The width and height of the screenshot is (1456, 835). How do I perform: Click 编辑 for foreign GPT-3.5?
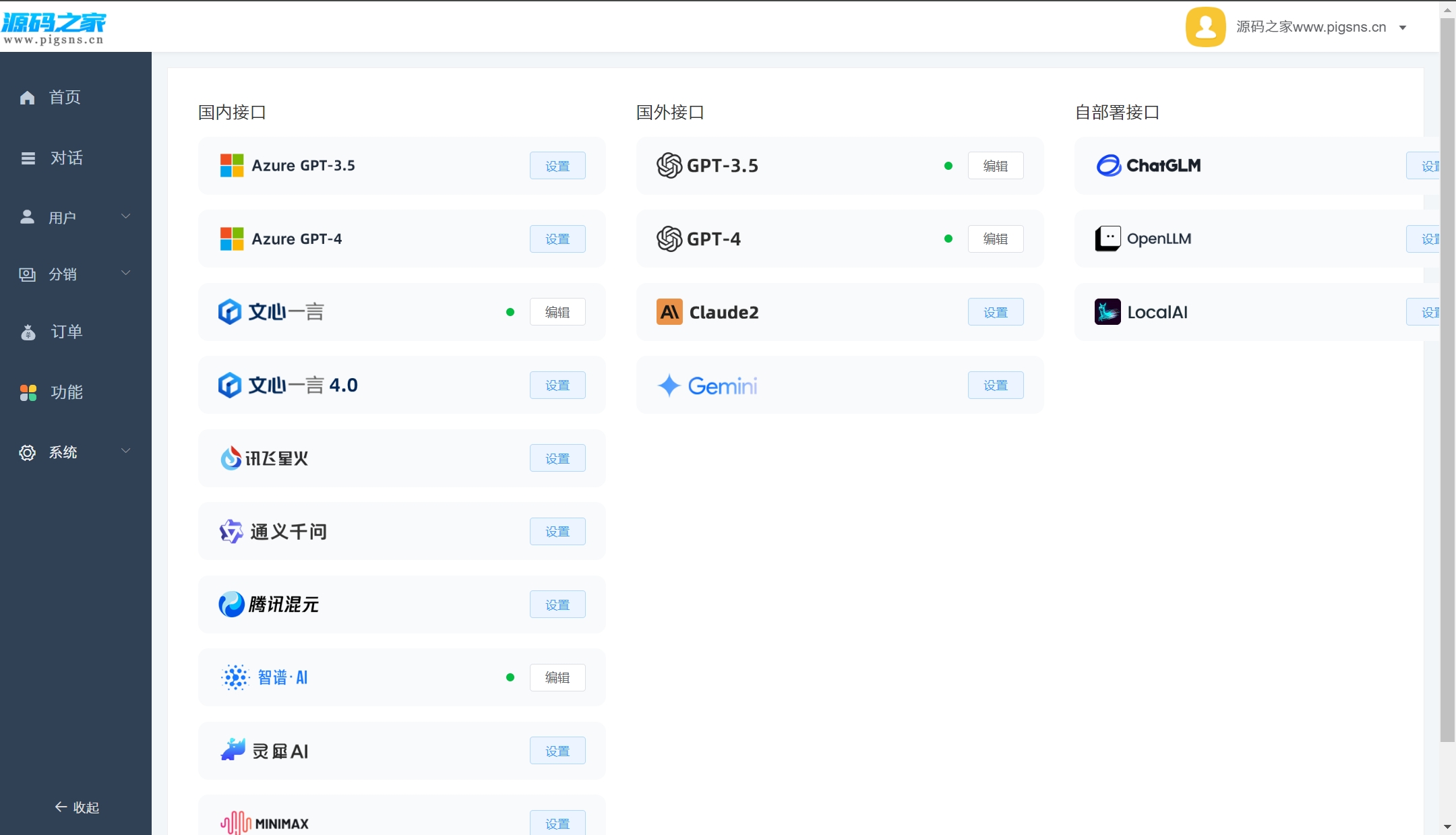pyautogui.click(x=996, y=166)
